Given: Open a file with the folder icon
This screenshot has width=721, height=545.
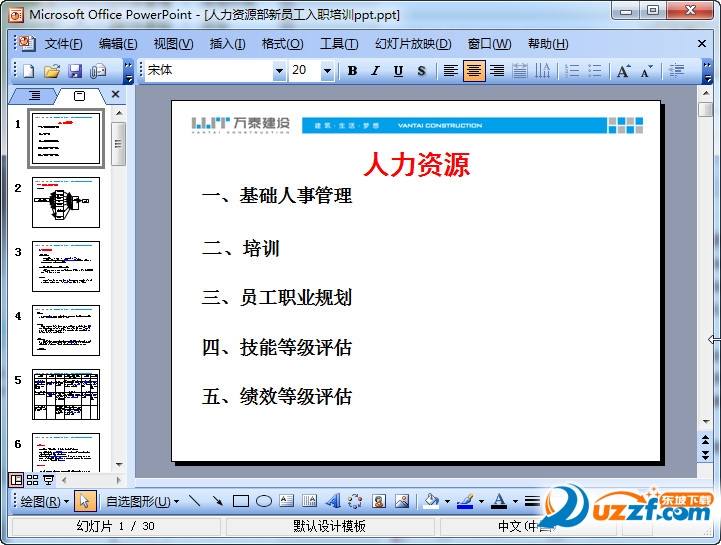Looking at the screenshot, I should [x=52, y=71].
